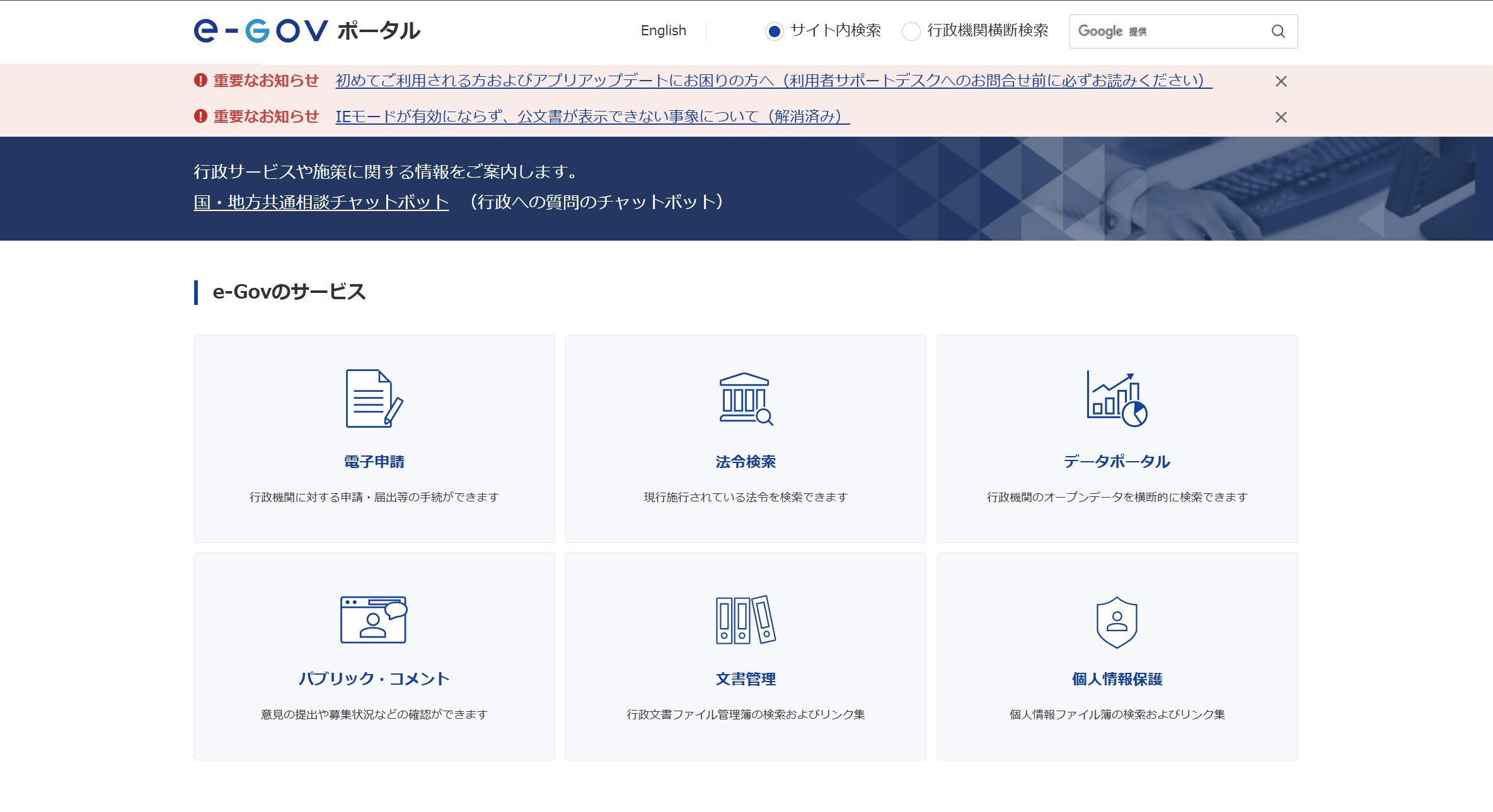Select the 行政機関横断検索 radio button

pos(911,31)
